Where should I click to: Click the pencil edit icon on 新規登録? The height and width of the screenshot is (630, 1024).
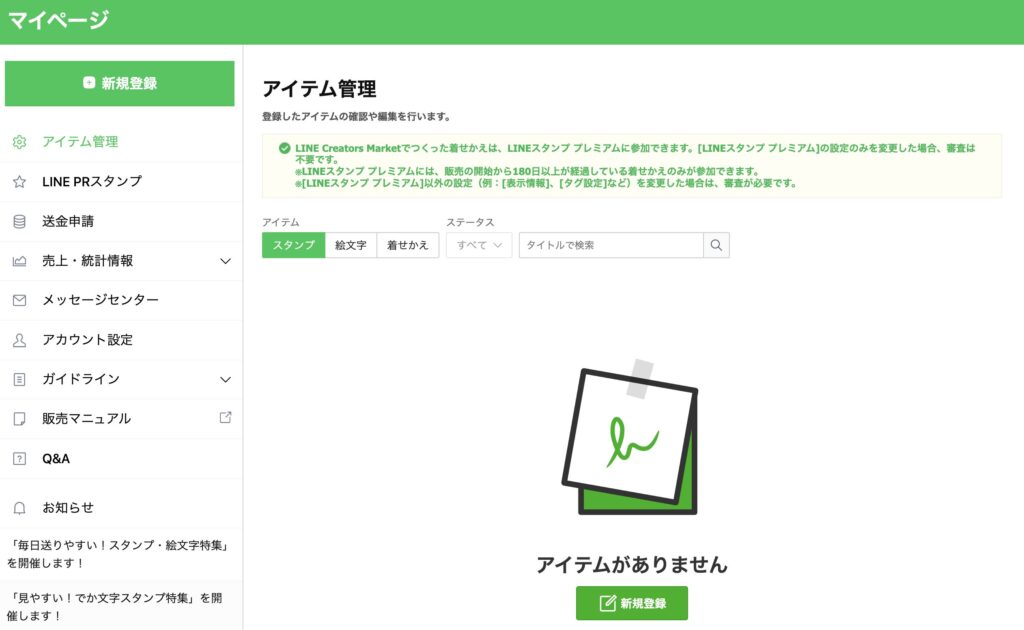[607, 603]
